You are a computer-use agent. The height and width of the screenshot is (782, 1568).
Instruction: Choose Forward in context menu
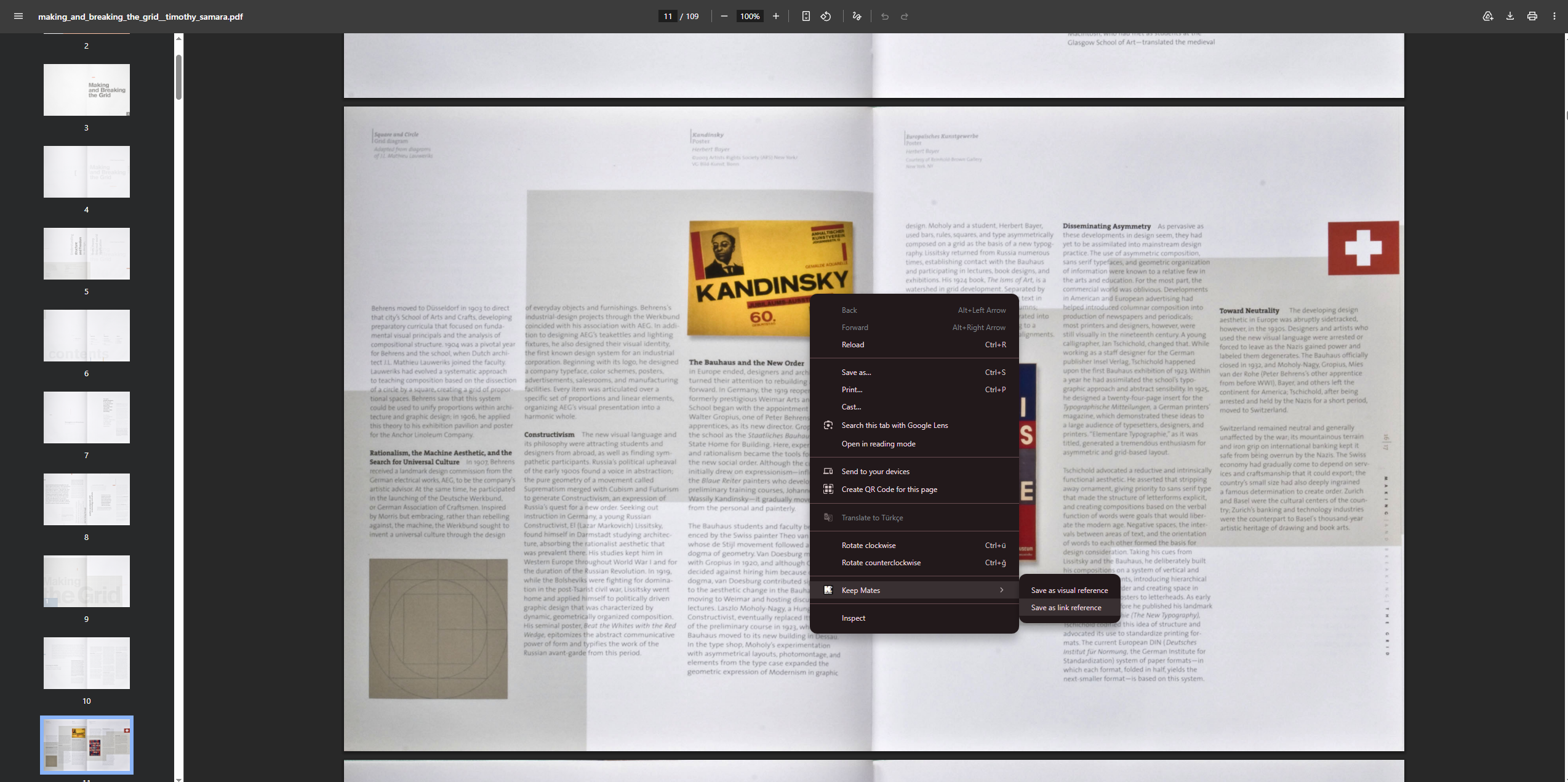click(x=914, y=328)
